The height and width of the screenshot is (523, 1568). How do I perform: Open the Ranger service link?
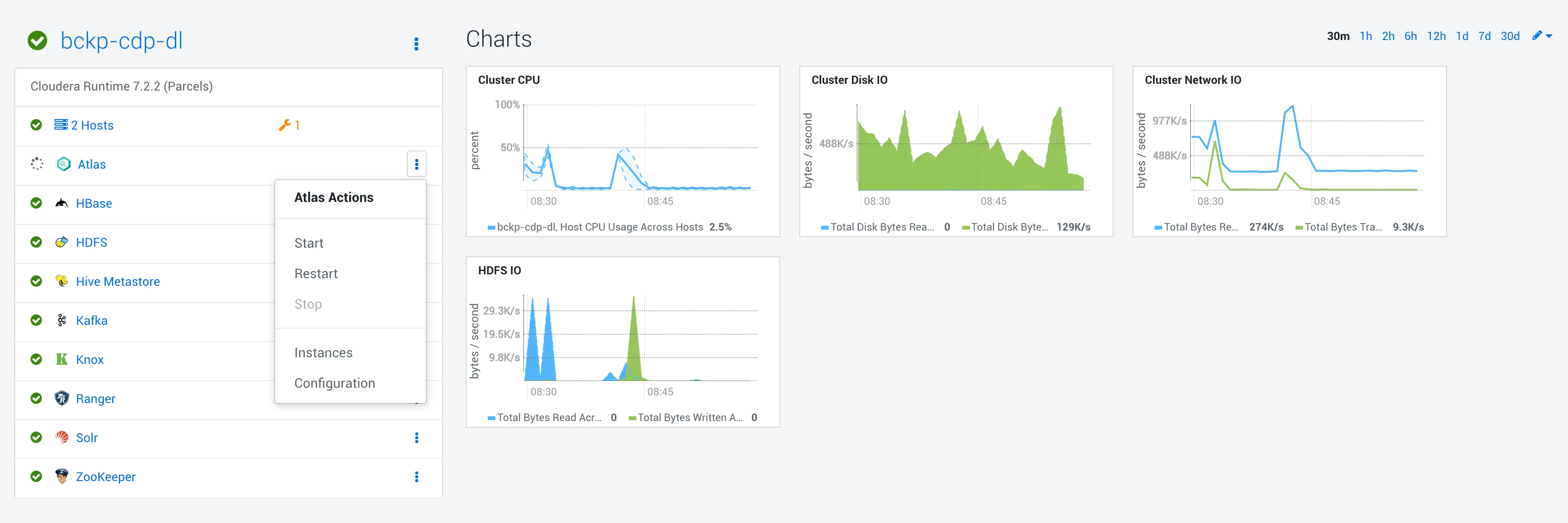coord(95,399)
